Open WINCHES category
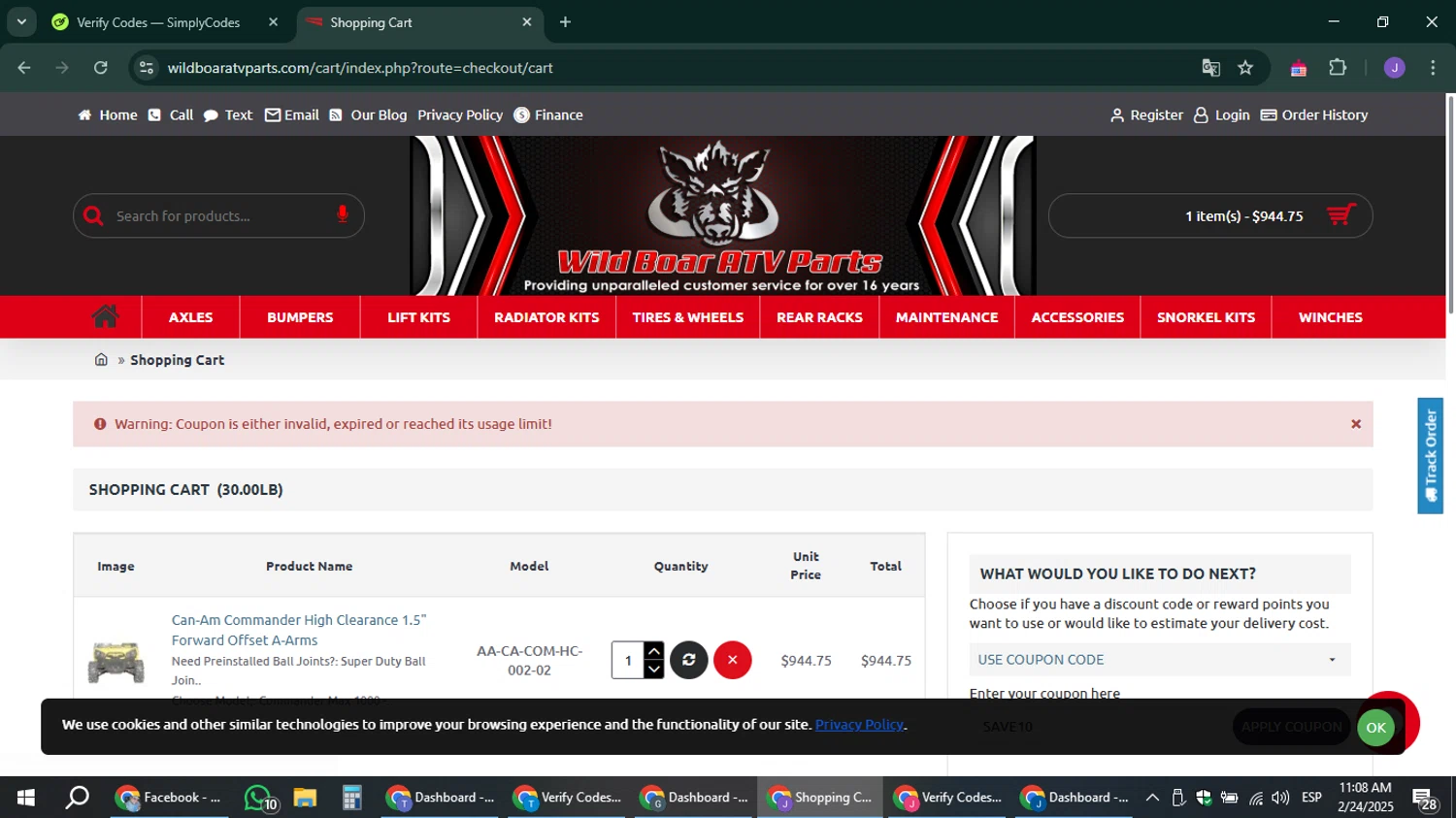This screenshot has height=818, width=1456. 1330,317
